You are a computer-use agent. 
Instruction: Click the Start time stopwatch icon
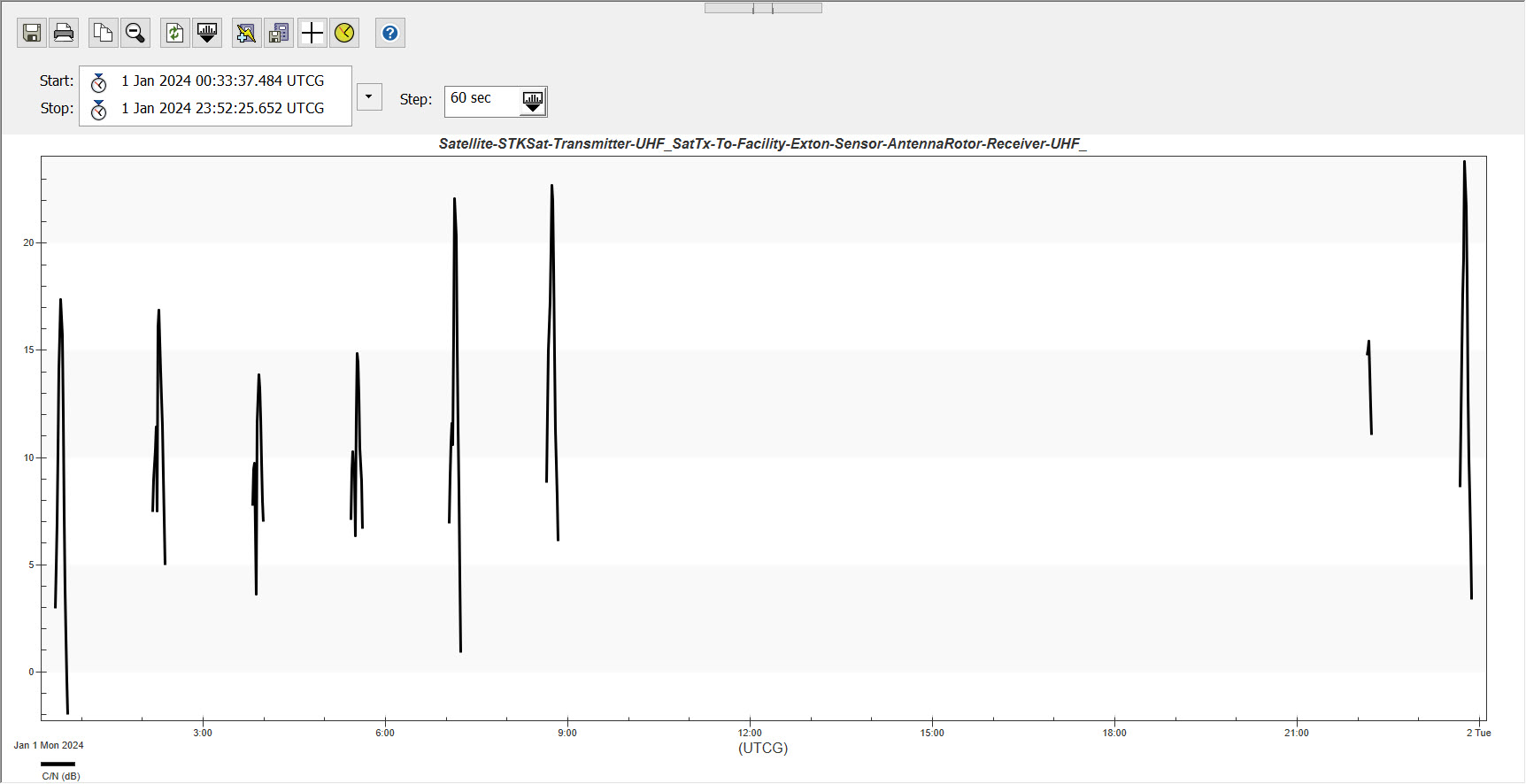pyautogui.click(x=99, y=82)
